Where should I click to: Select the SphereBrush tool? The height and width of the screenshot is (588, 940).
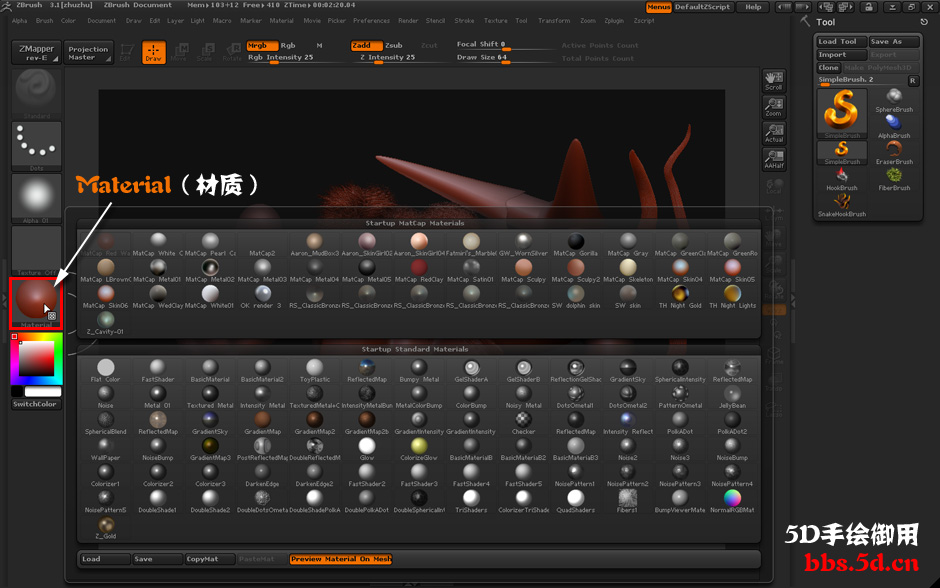pyautogui.click(x=894, y=100)
